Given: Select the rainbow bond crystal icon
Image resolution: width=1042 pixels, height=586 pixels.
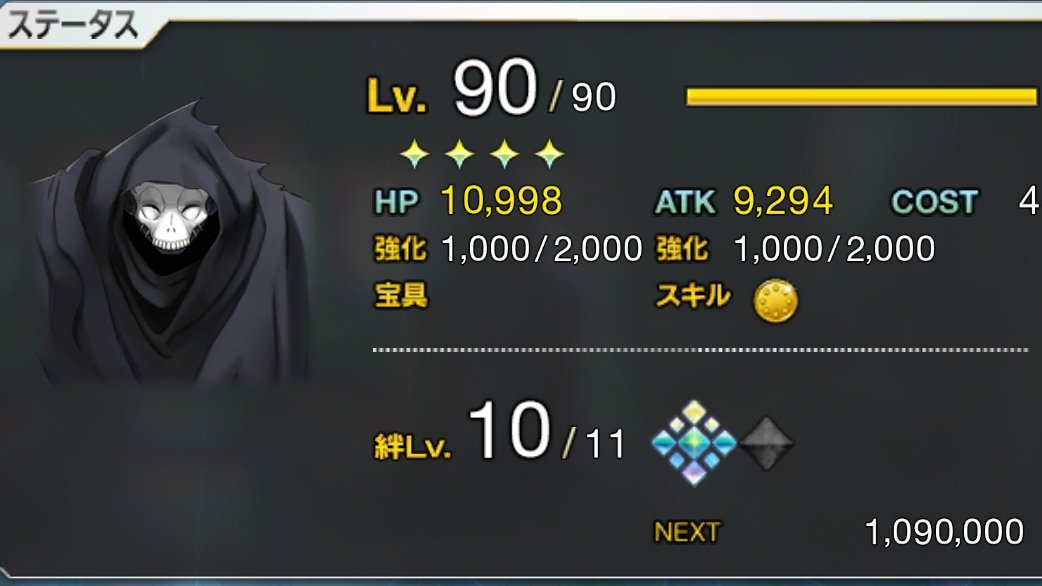Looking at the screenshot, I should (x=694, y=442).
